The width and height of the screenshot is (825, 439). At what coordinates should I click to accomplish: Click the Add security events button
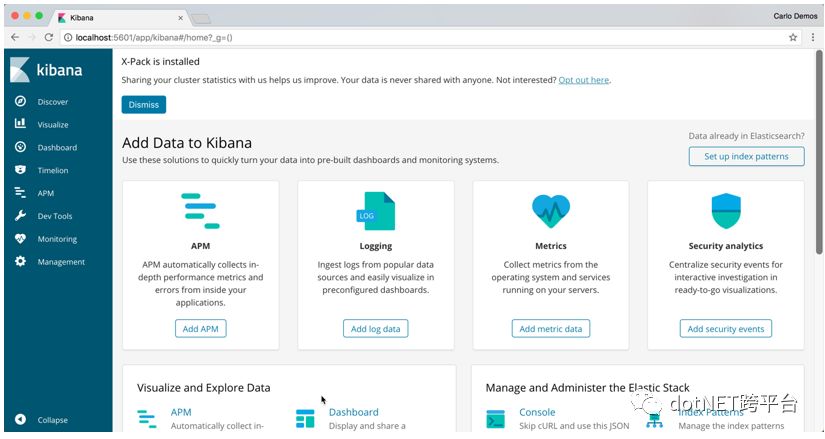(726, 328)
